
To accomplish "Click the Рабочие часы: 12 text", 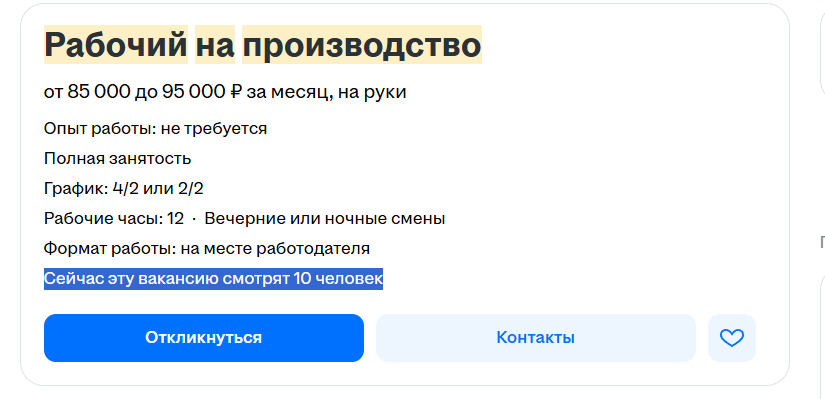I will point(114,218).
